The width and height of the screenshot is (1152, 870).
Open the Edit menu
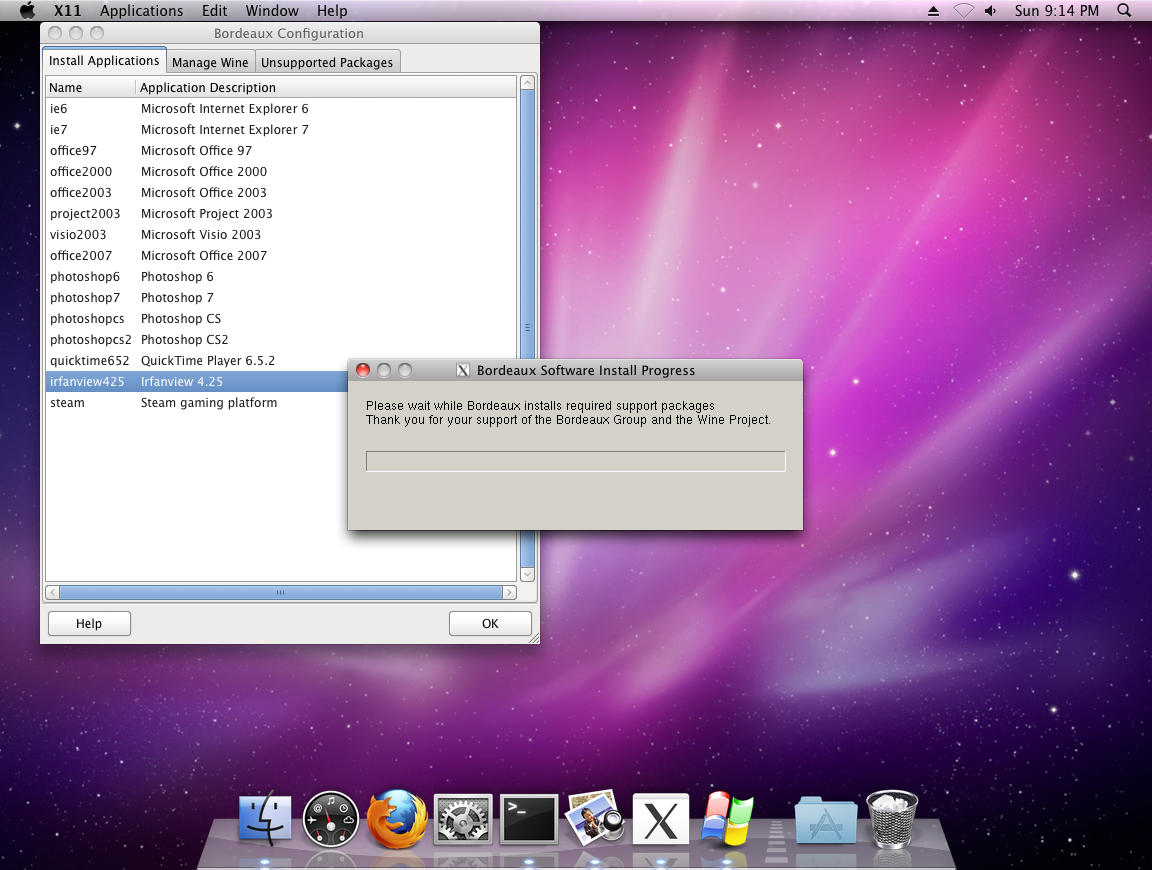click(x=215, y=10)
